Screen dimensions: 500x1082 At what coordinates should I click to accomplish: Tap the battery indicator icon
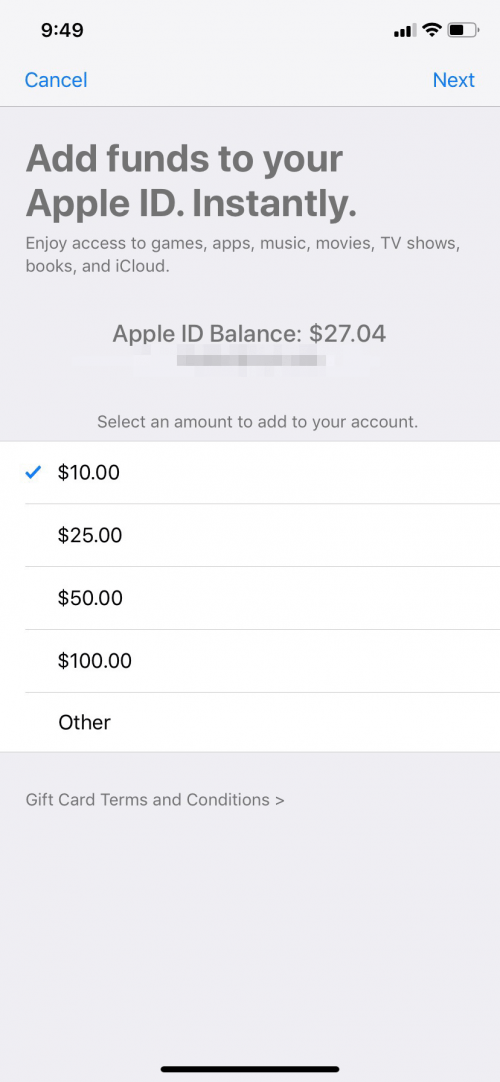[463, 30]
